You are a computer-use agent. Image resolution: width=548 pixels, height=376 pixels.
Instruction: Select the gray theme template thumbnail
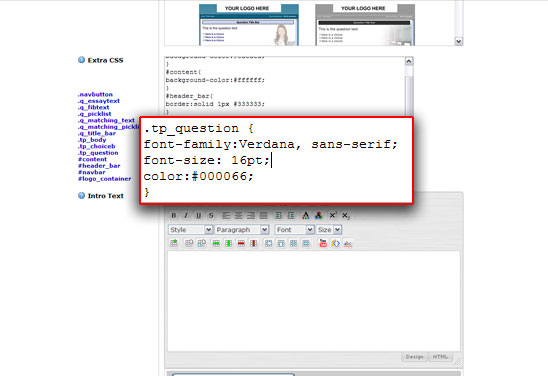coord(365,25)
